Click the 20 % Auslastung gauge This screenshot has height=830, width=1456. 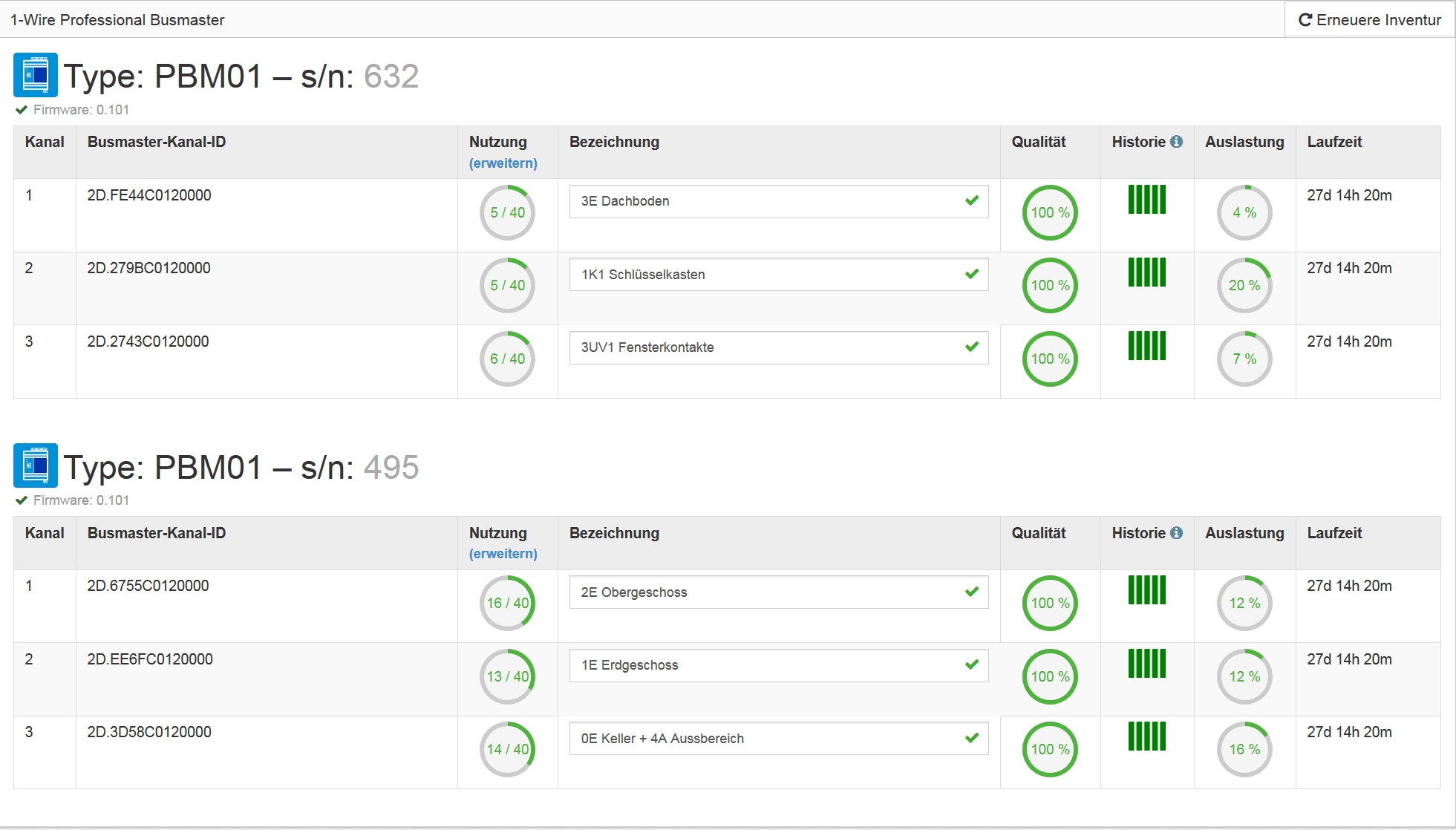point(1245,285)
